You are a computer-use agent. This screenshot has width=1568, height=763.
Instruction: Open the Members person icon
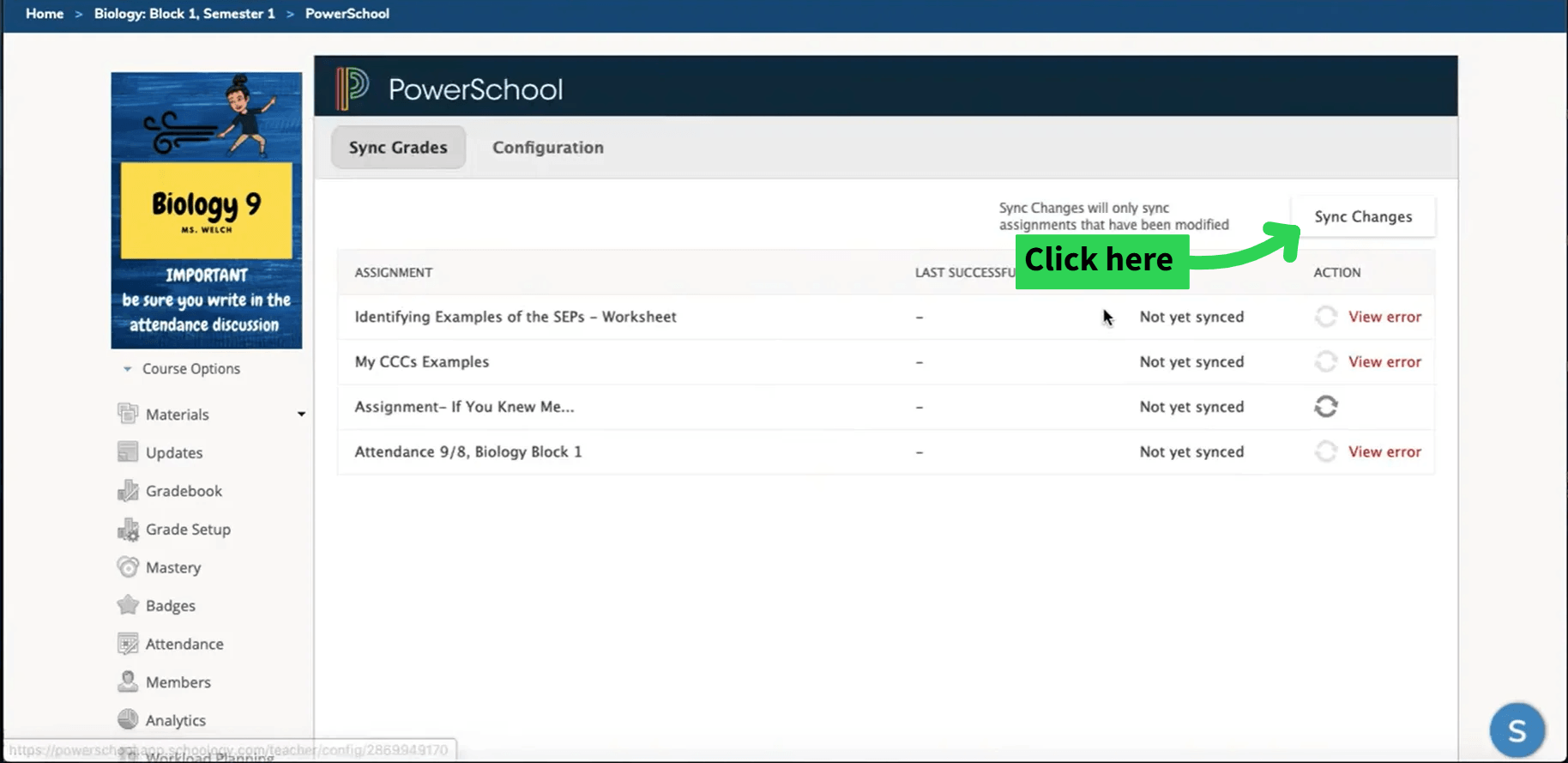click(128, 681)
